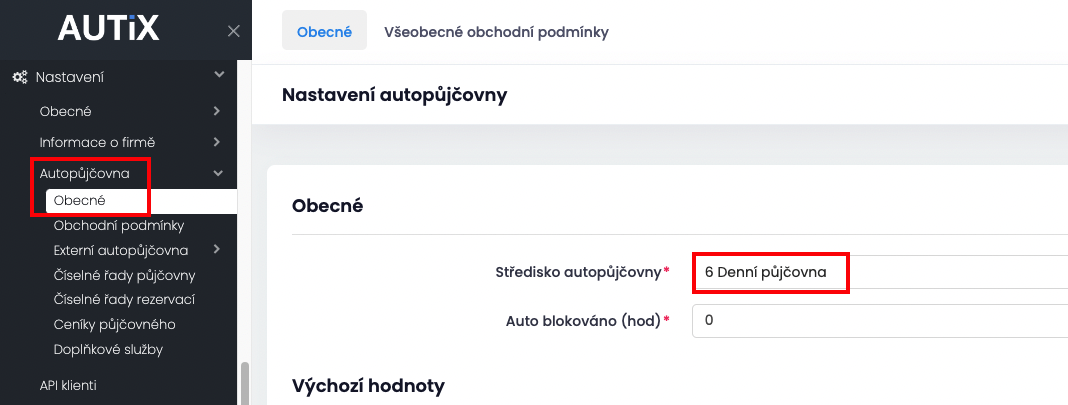Go to Ceníky půjčovného

pos(114,325)
